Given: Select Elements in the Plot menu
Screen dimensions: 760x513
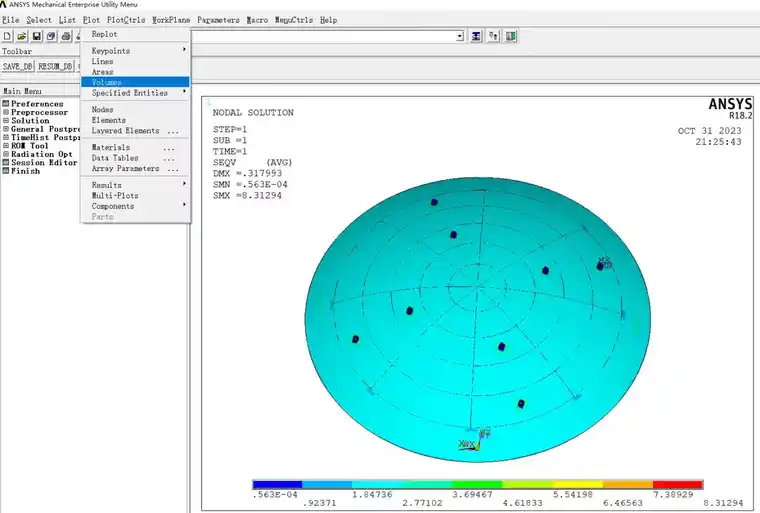Looking at the screenshot, I should pyautogui.click(x=135, y=120).
